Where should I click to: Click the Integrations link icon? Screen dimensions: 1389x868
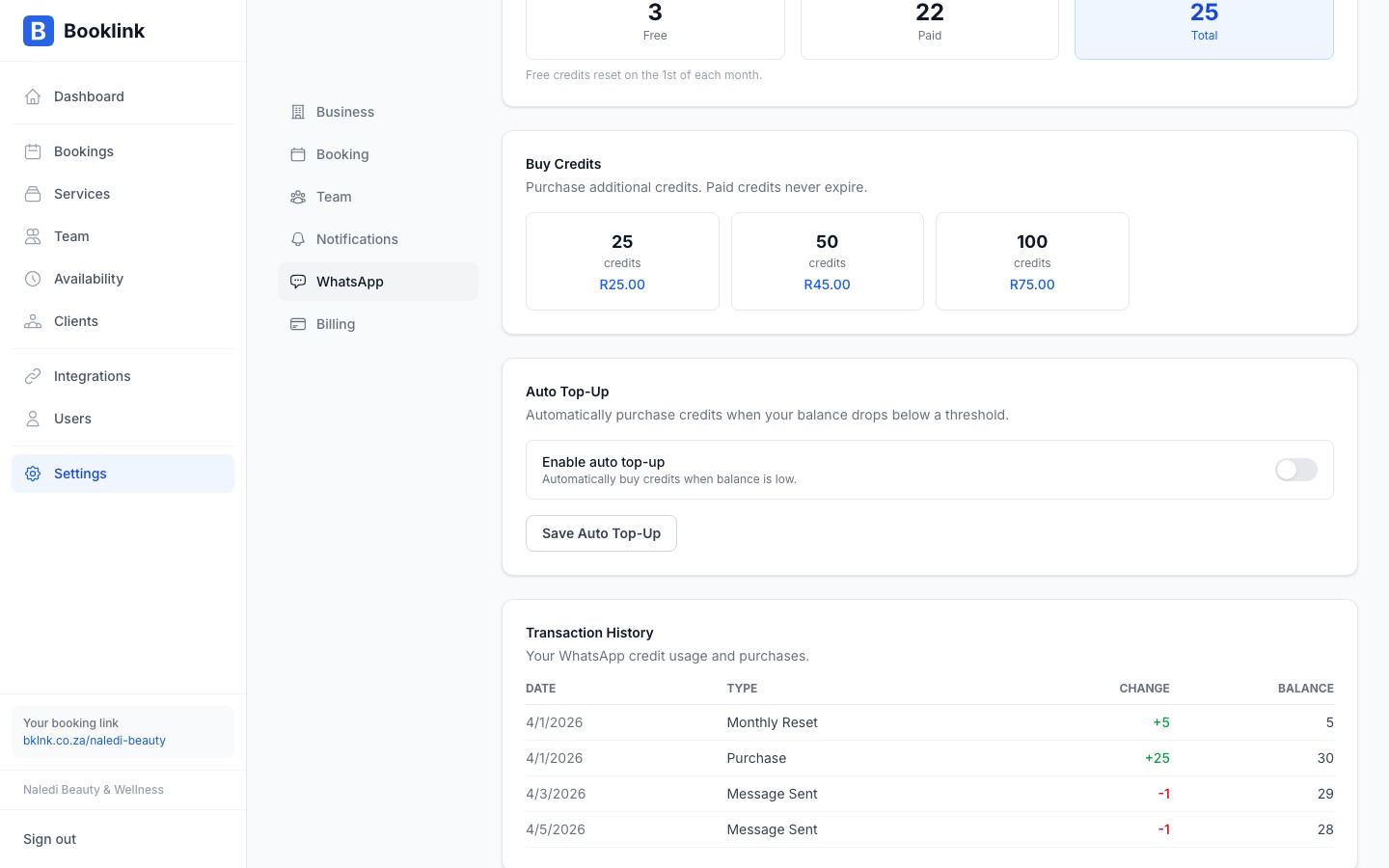pos(33,376)
